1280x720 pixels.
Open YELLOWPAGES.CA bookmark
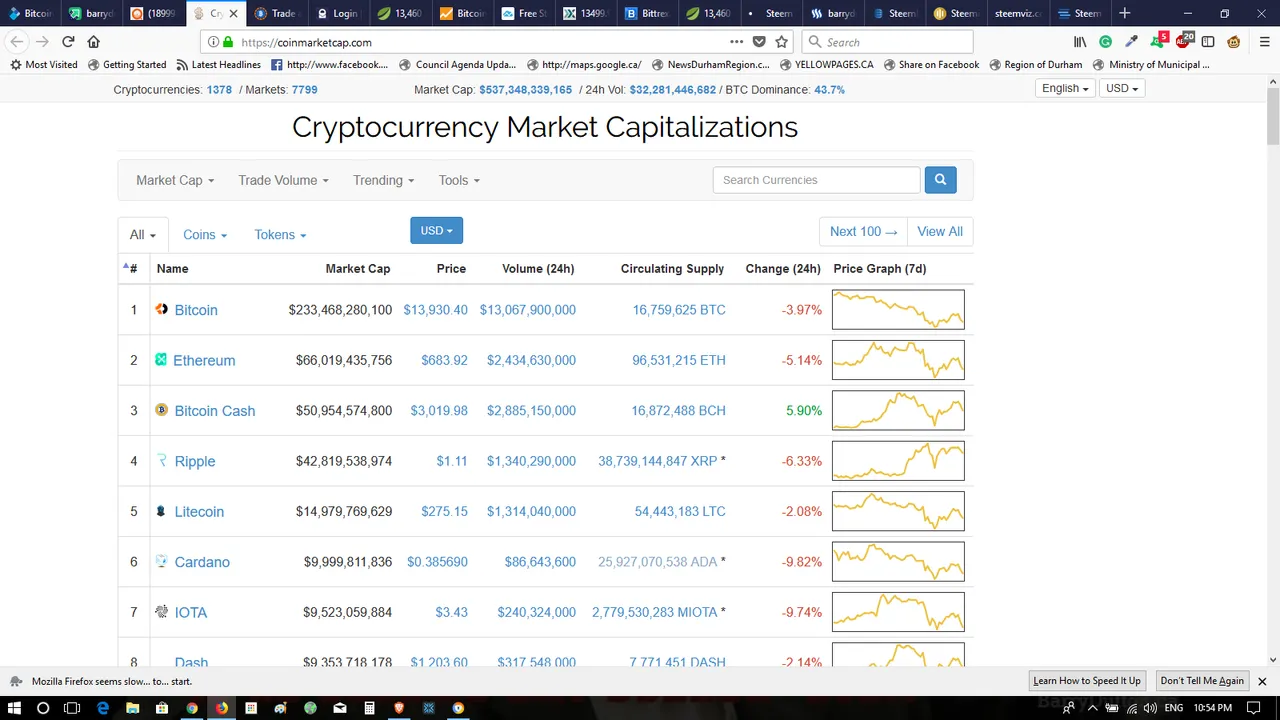pyautogui.click(x=826, y=65)
